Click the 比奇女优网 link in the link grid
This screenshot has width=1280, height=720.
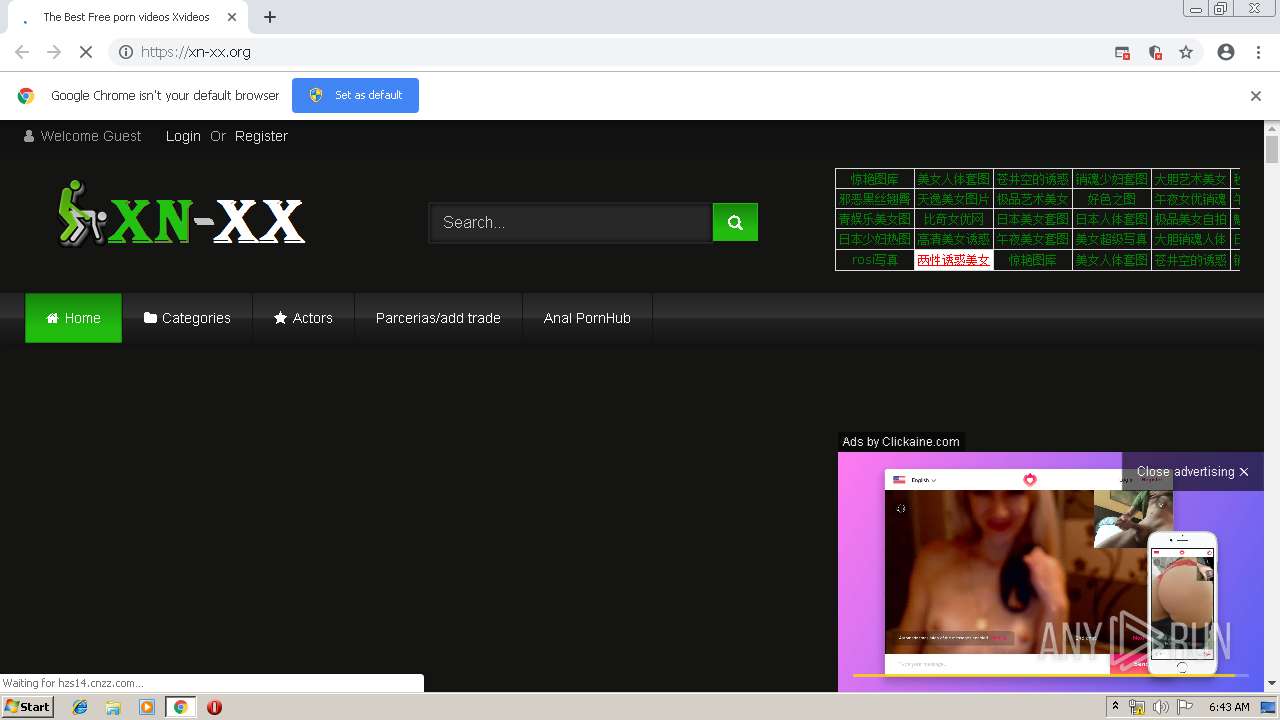pos(953,219)
